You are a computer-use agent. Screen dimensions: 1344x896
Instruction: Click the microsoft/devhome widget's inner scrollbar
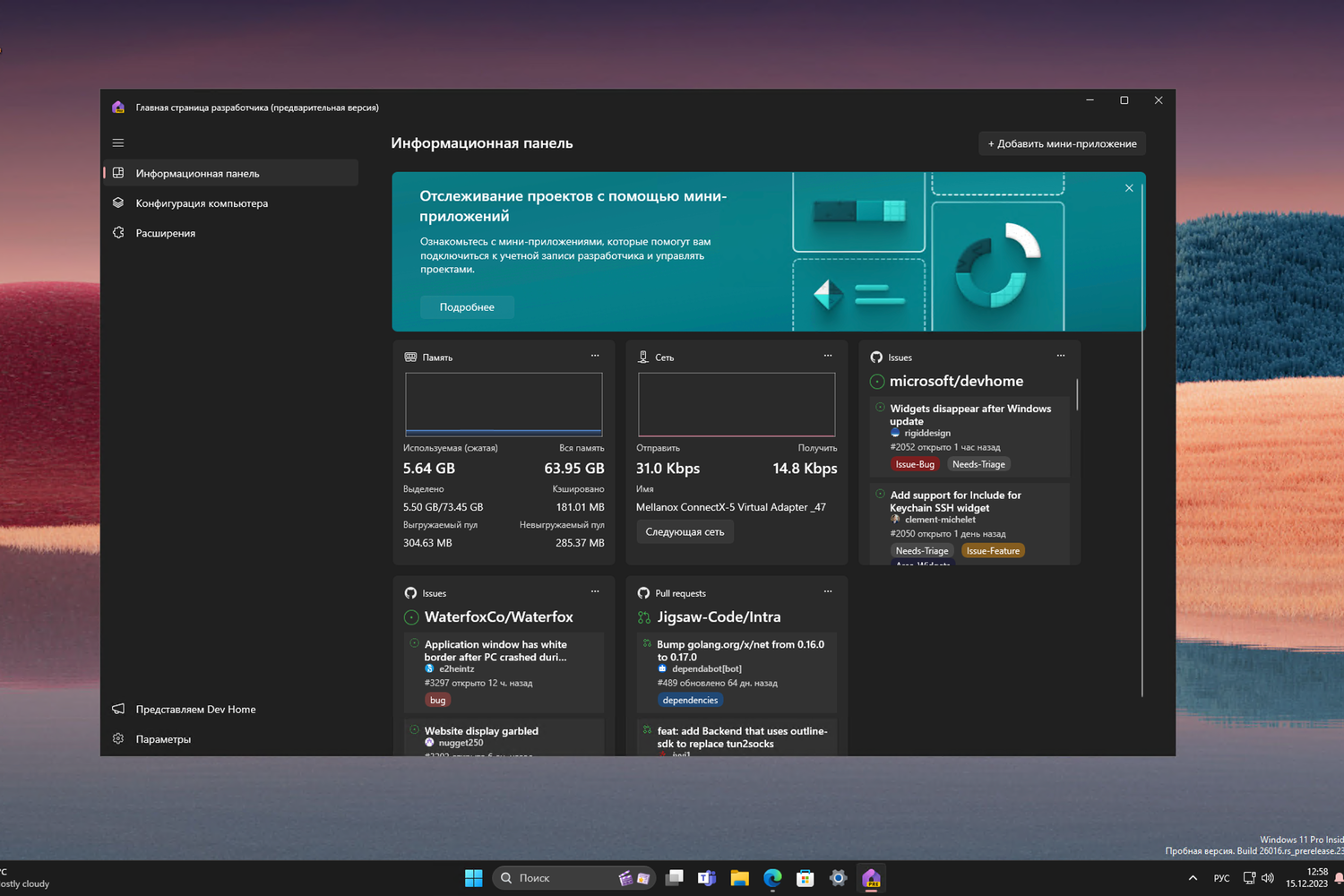(x=1077, y=394)
